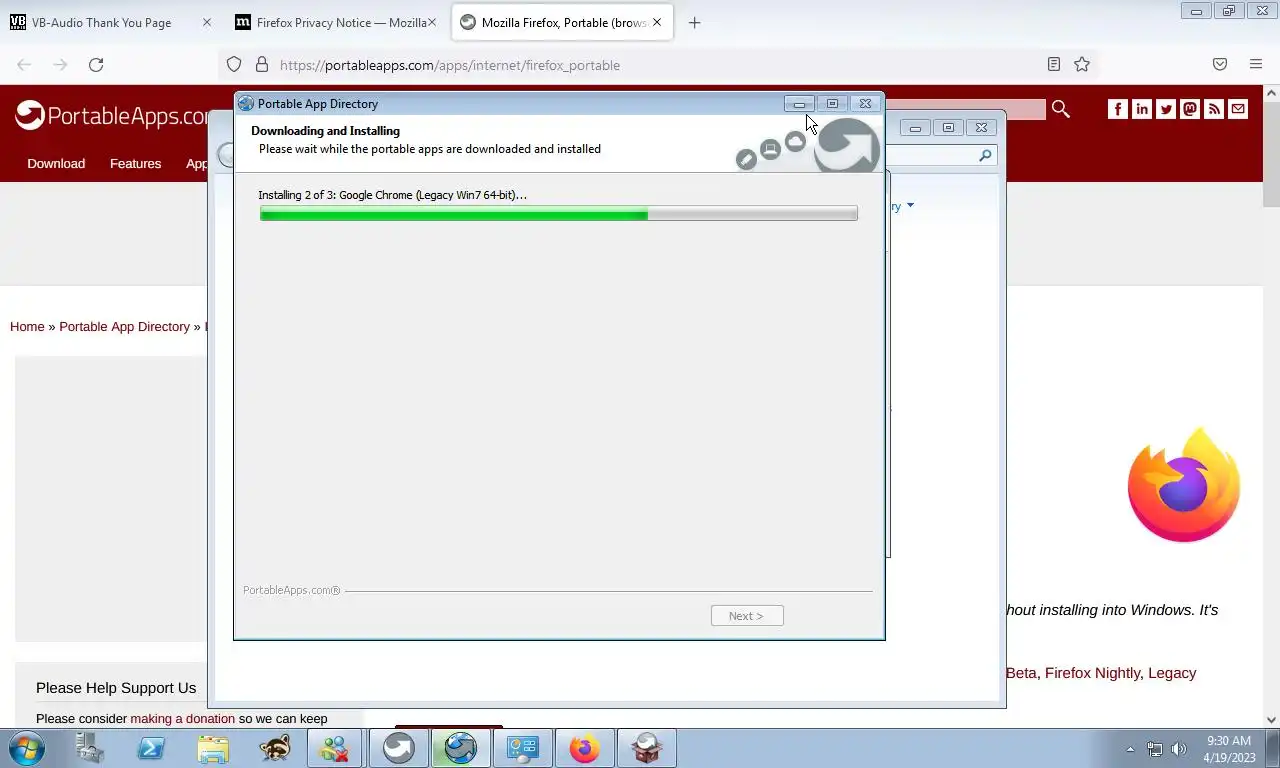The width and height of the screenshot is (1280, 768).
Task: Open PortableApps Twitter icon
Action: point(1166,109)
